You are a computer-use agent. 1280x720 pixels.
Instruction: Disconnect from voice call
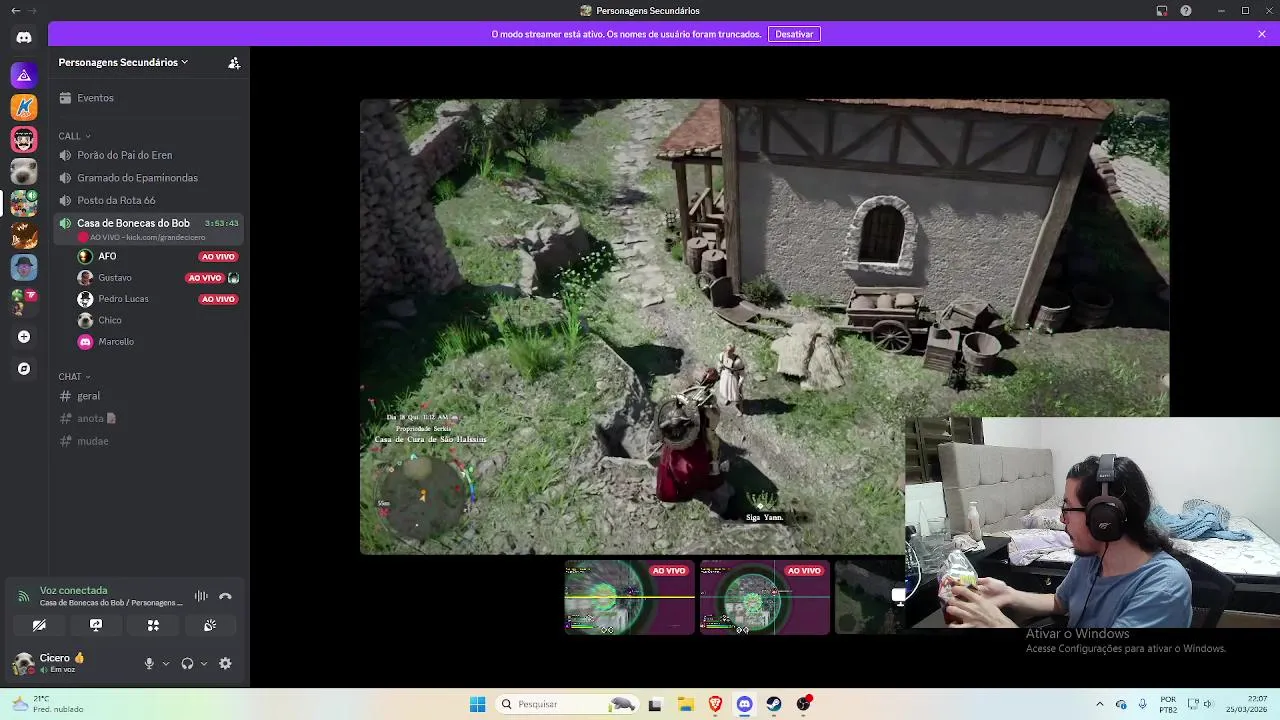pos(225,596)
